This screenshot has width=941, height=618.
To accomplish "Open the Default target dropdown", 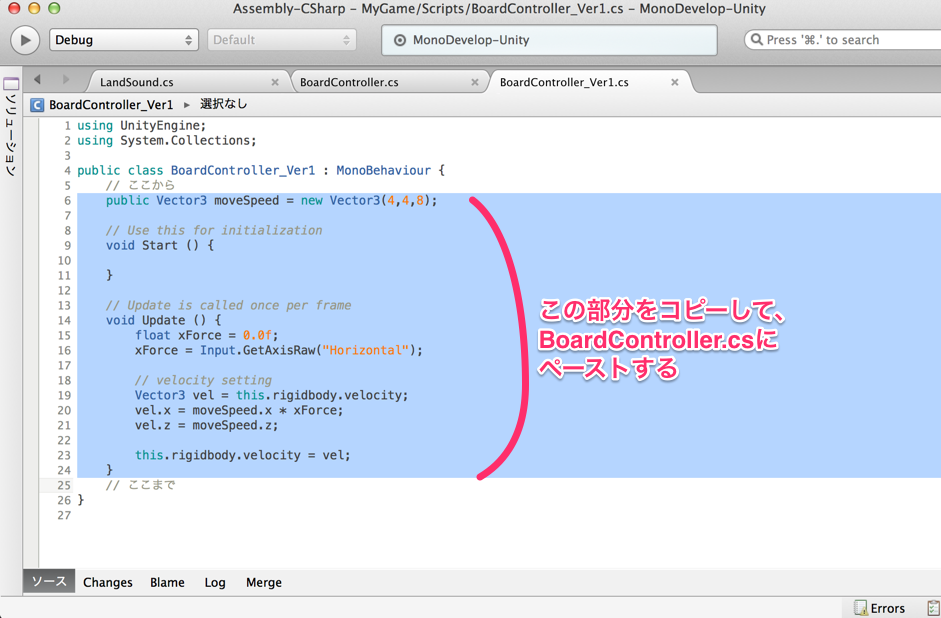I will 281,40.
